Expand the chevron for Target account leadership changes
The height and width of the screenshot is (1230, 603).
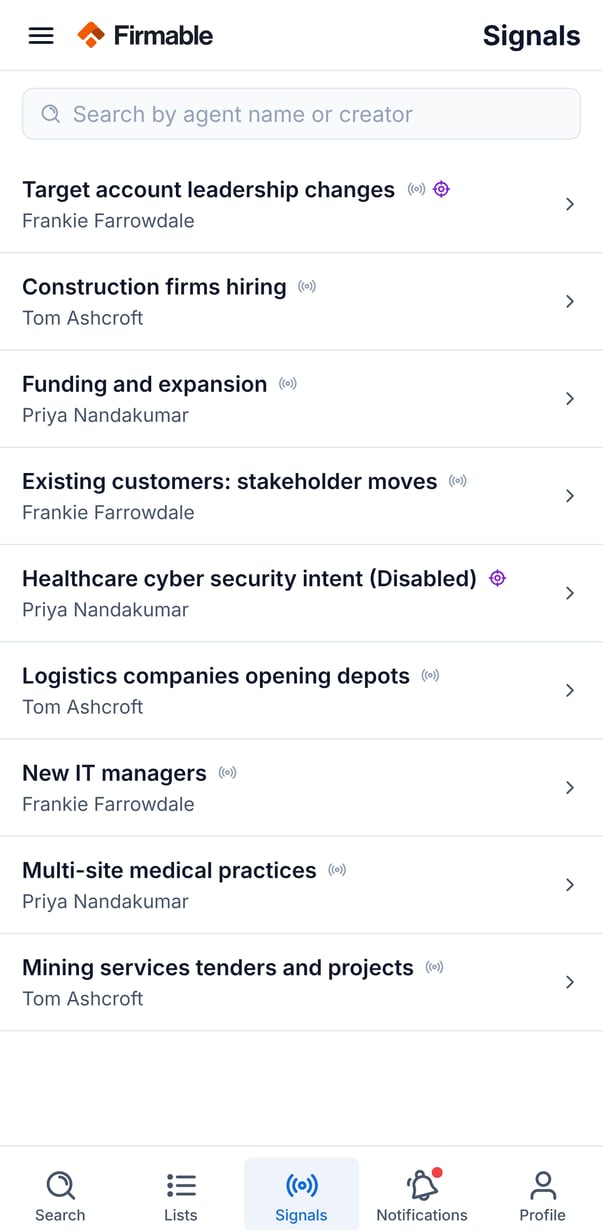pos(570,204)
